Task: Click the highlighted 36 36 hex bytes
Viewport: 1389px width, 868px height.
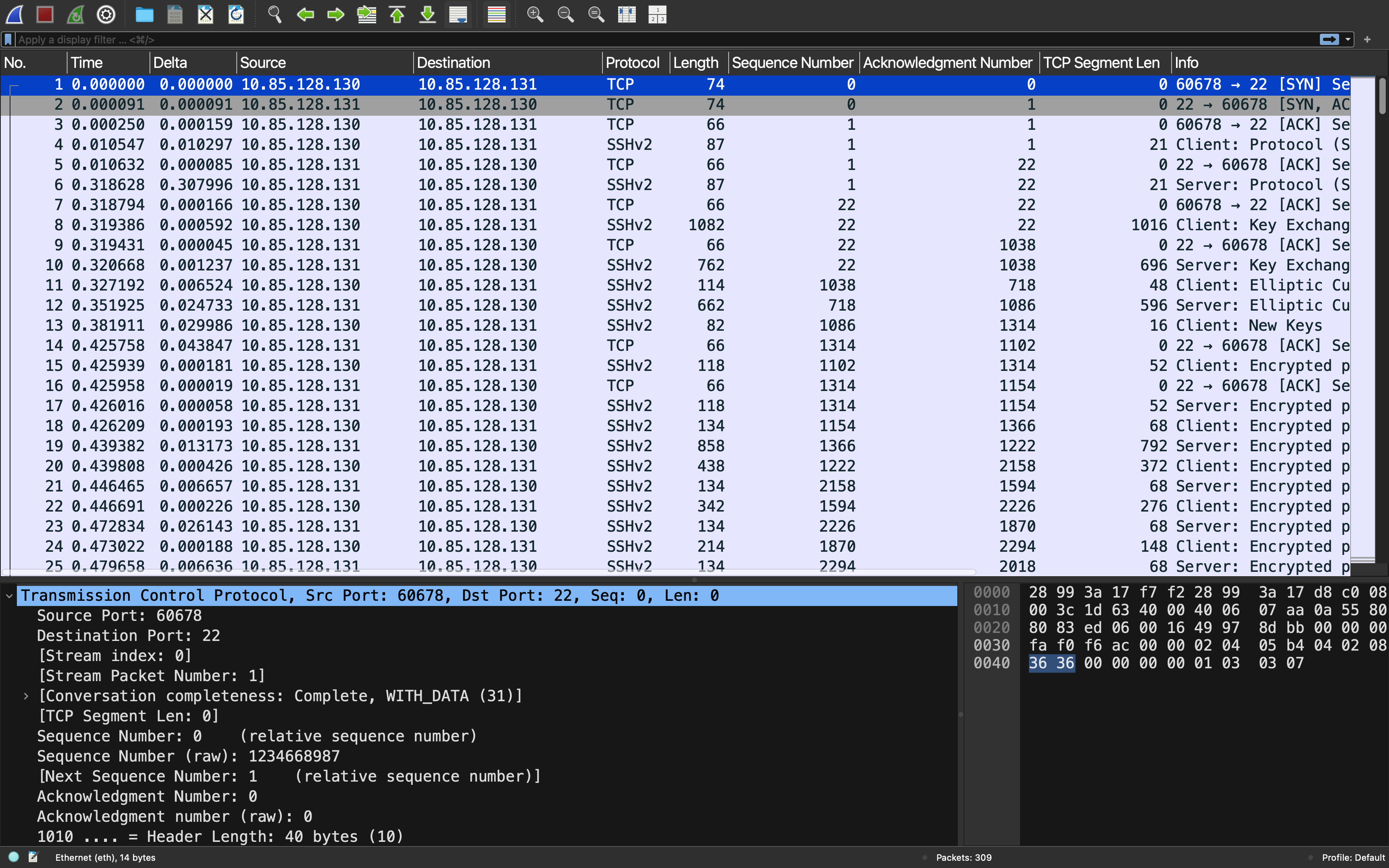Action: [1051, 663]
